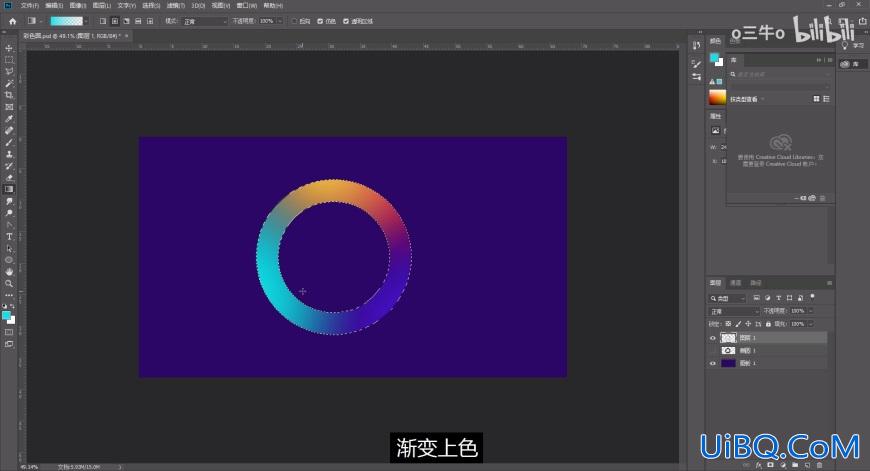Choose the radial gradient style icon
Viewport: 870px width, 471px height.
coord(114,21)
